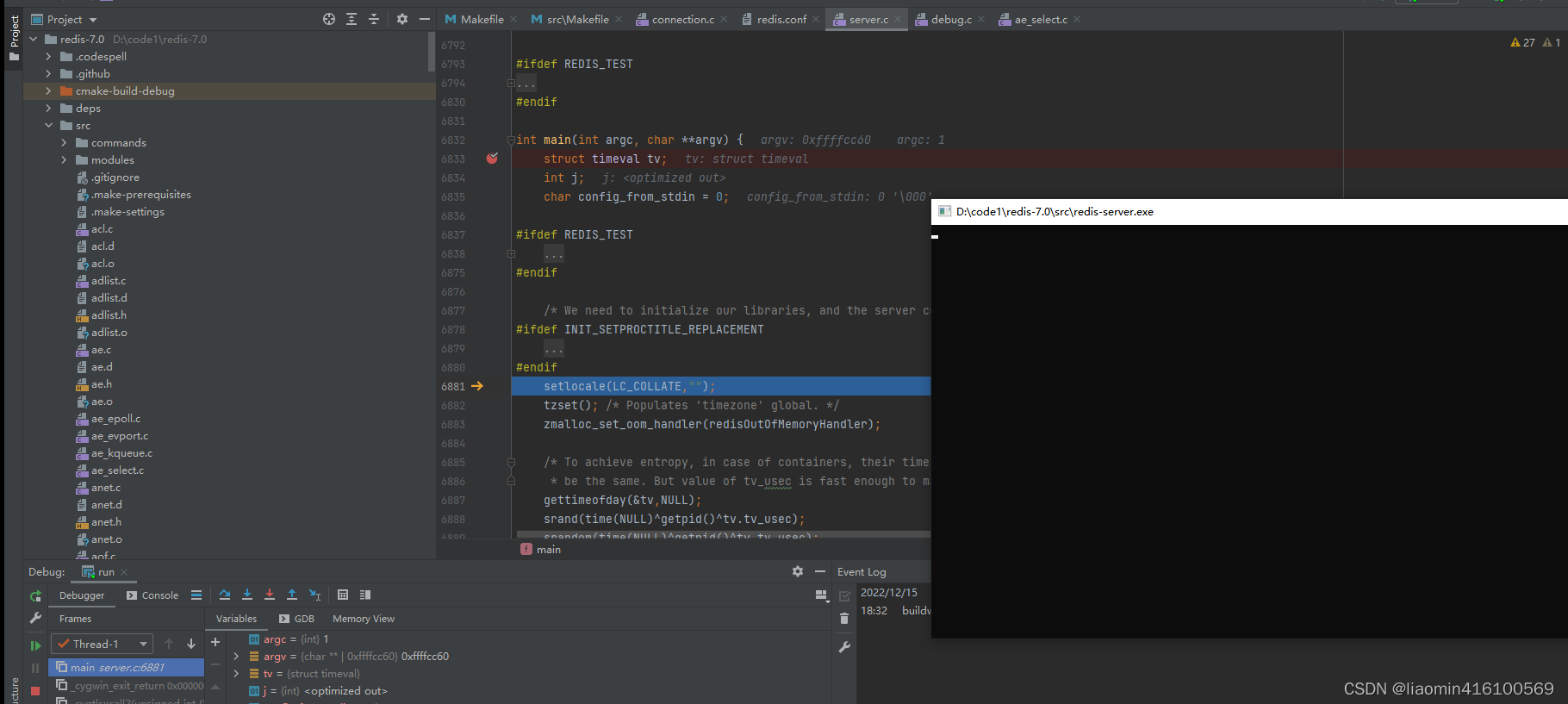Click the red Force Step Into icon

point(270,595)
